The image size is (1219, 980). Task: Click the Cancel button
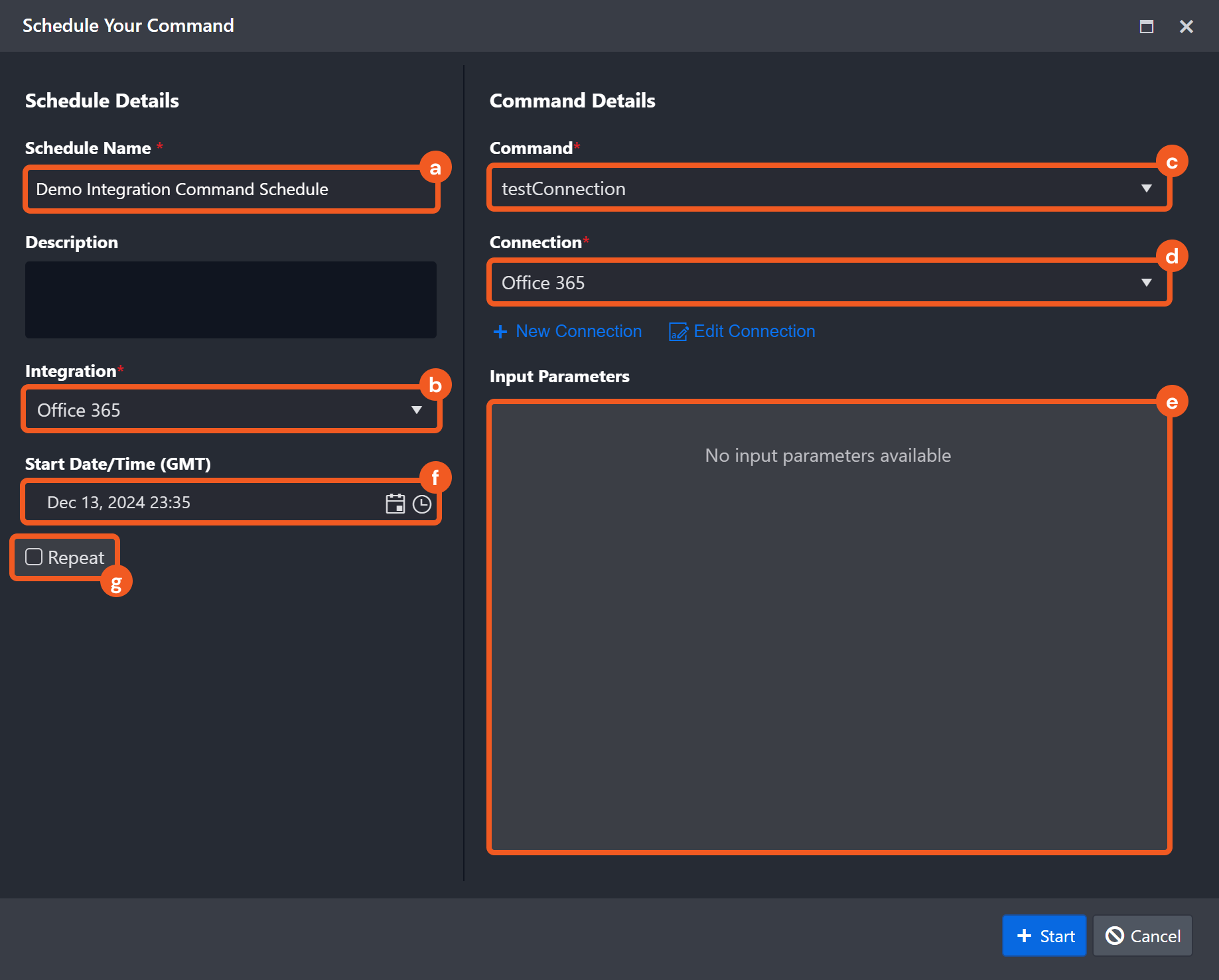click(x=1142, y=936)
